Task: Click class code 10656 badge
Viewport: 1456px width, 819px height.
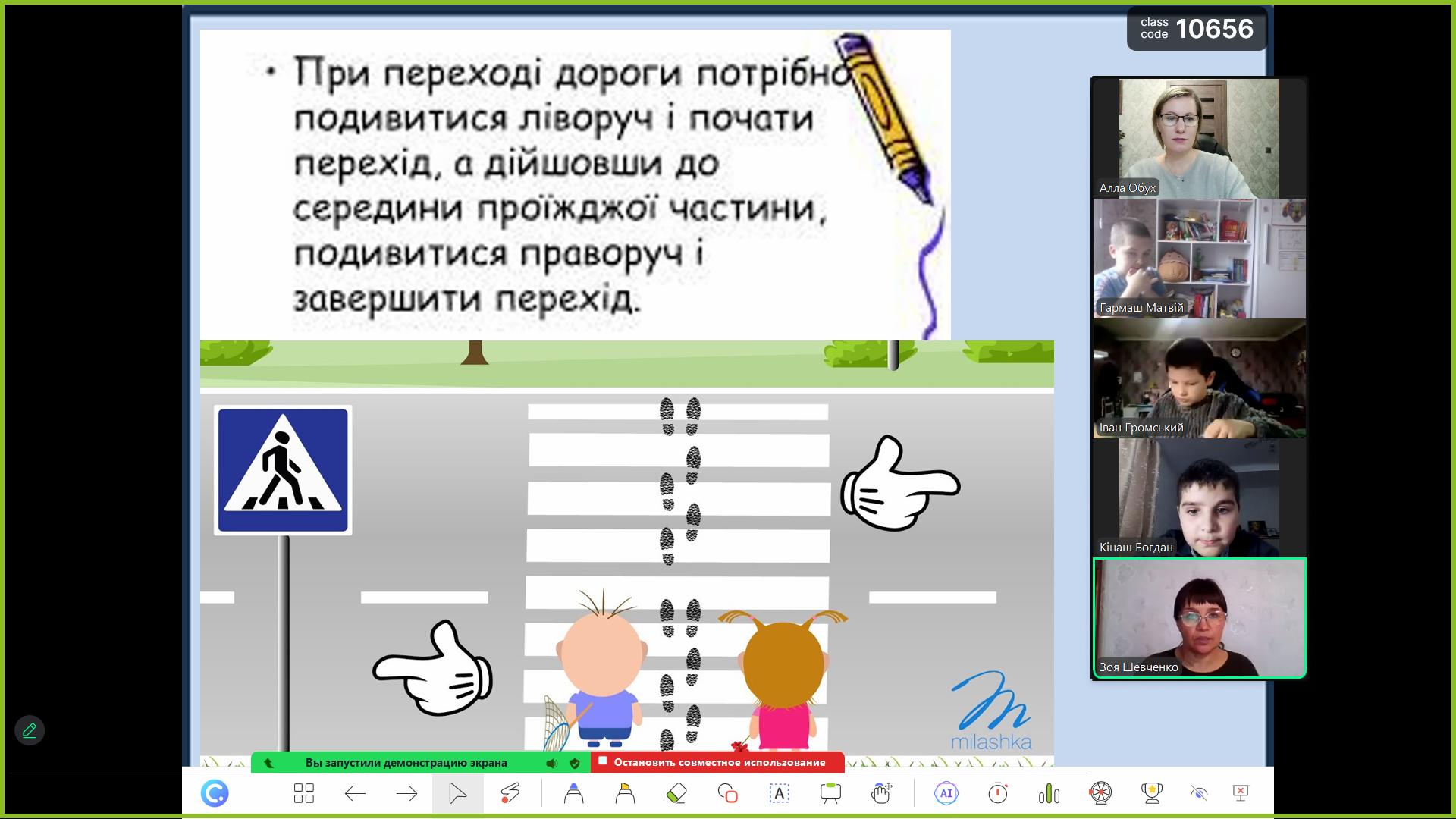Action: coord(1197,29)
